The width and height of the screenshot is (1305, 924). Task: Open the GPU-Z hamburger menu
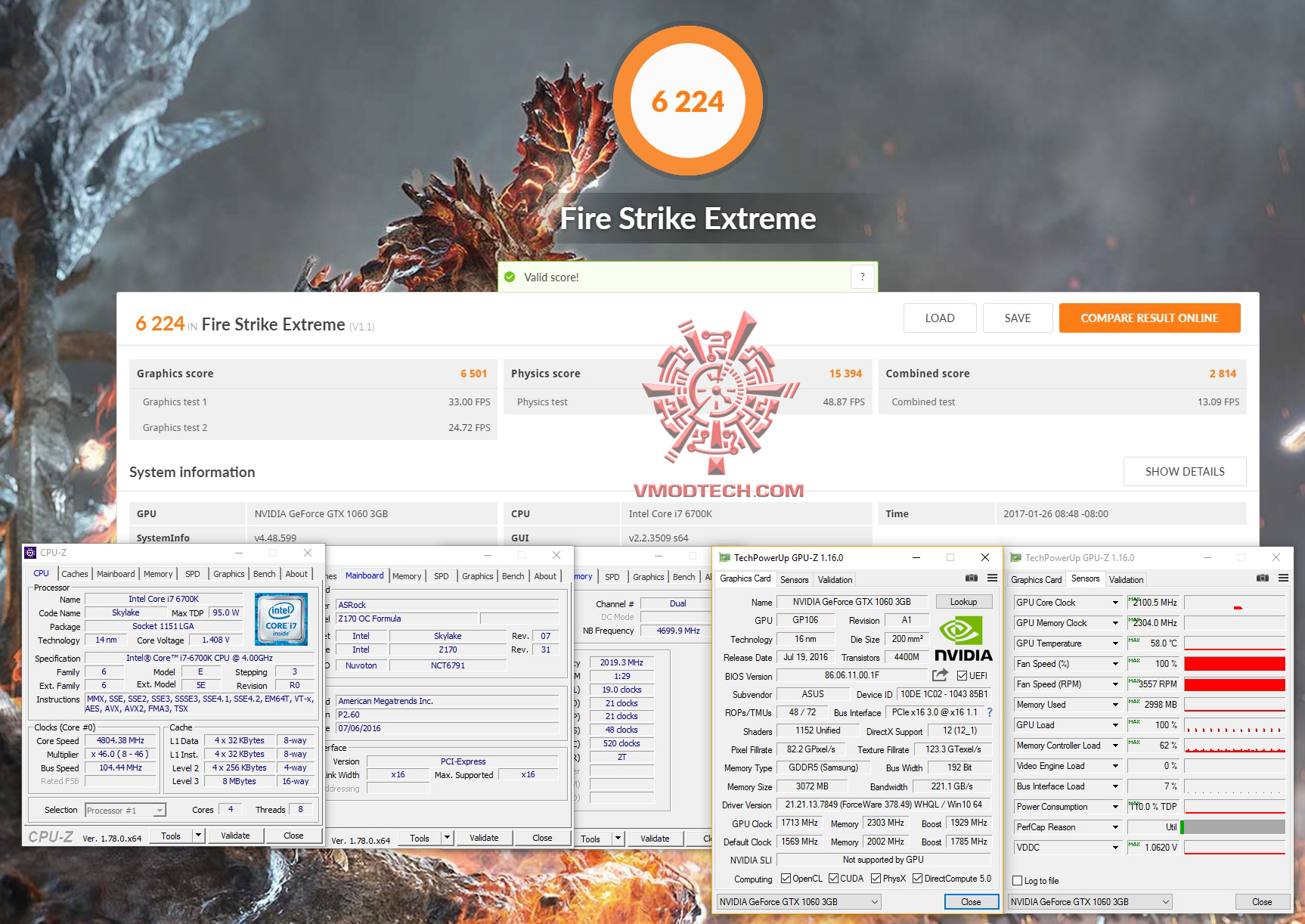(x=993, y=578)
